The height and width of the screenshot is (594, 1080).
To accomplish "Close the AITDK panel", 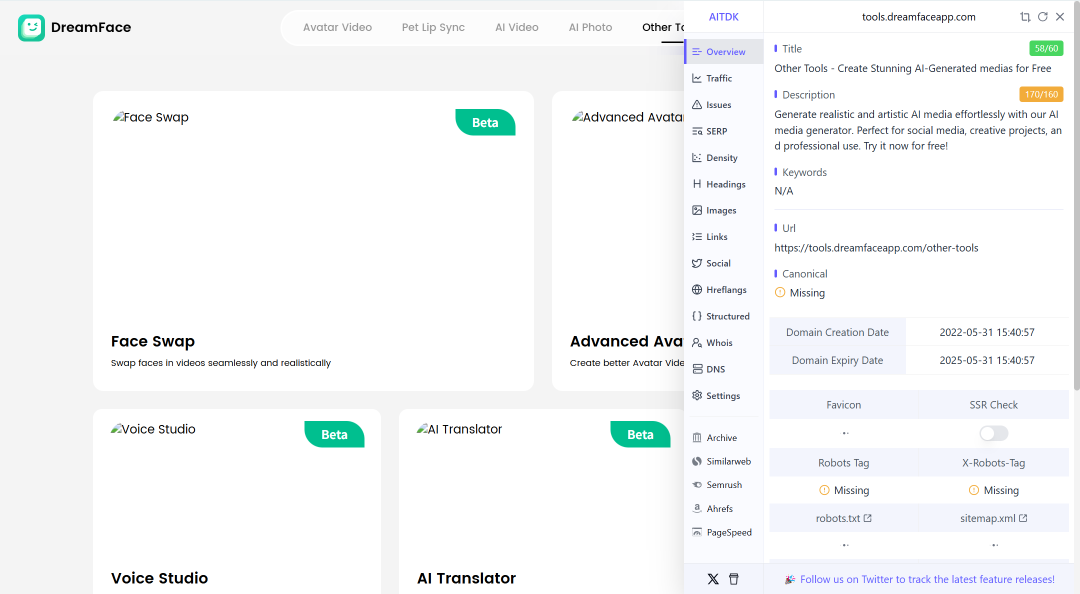I will pyautogui.click(x=1060, y=17).
